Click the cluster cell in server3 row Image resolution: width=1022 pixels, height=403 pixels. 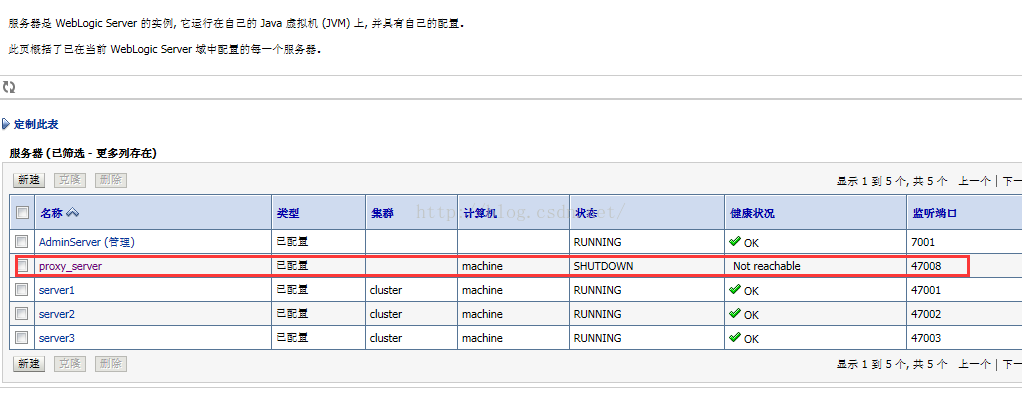pos(386,338)
